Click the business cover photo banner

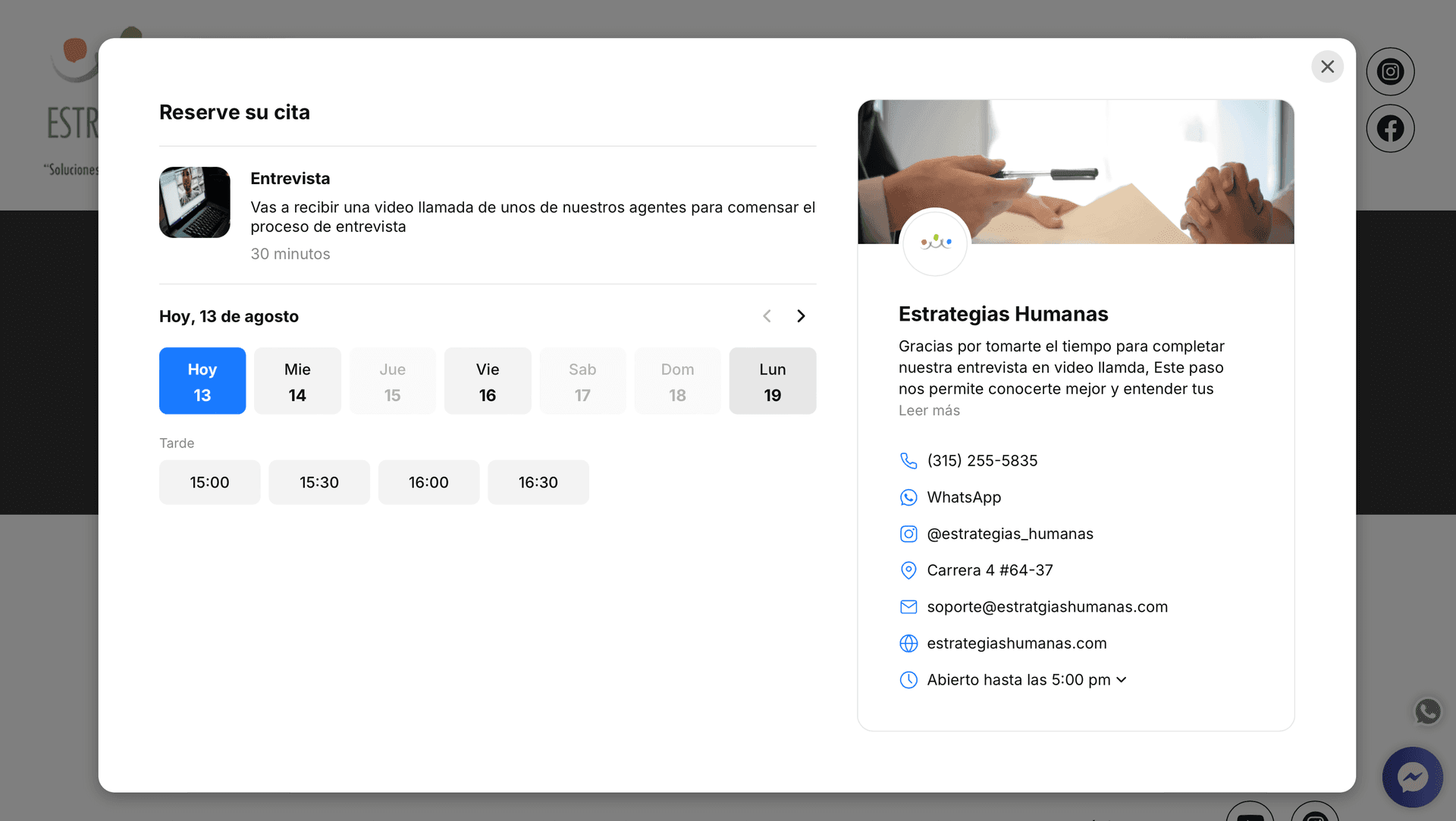[1075, 171]
